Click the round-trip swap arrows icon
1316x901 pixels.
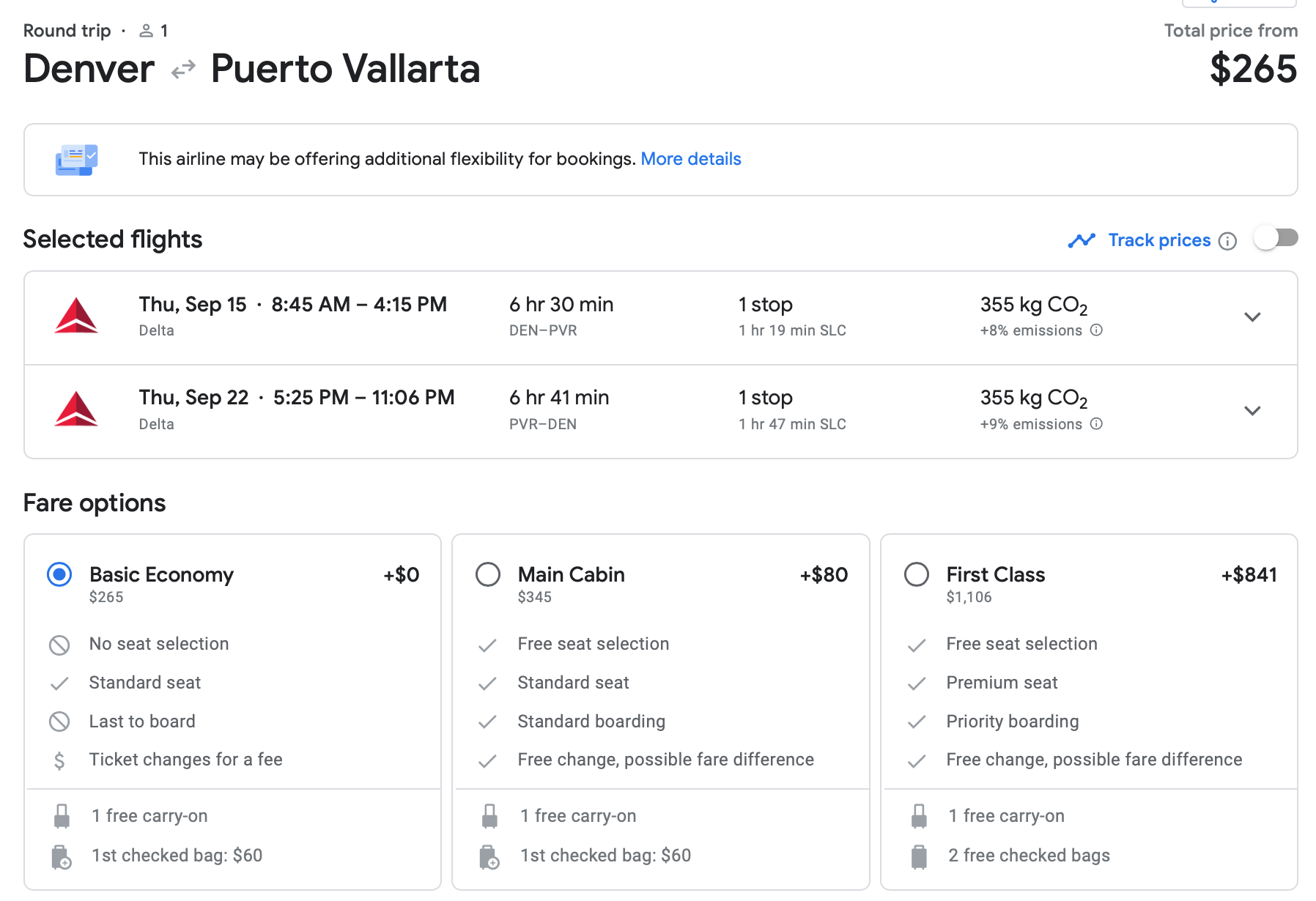[x=183, y=70]
